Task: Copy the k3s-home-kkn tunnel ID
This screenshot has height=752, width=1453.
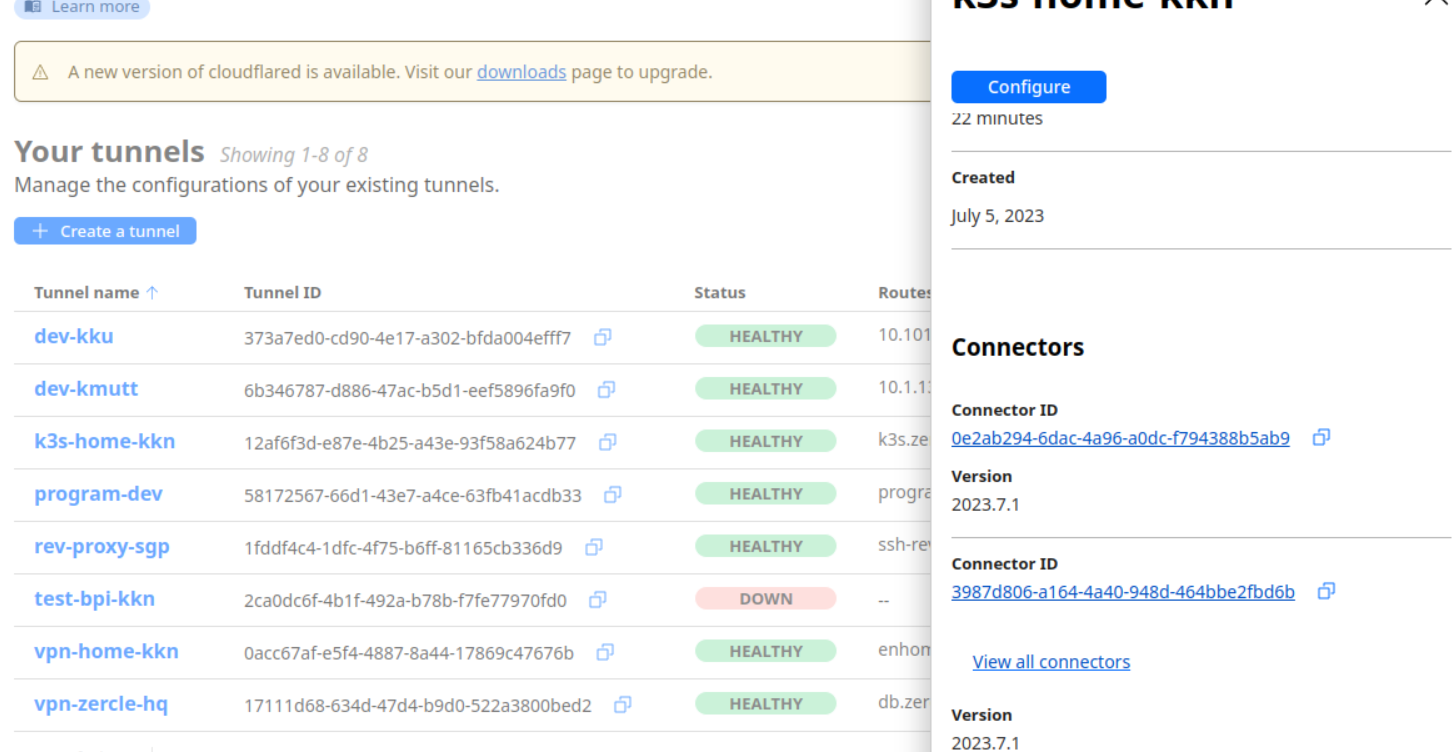Action: click(607, 442)
